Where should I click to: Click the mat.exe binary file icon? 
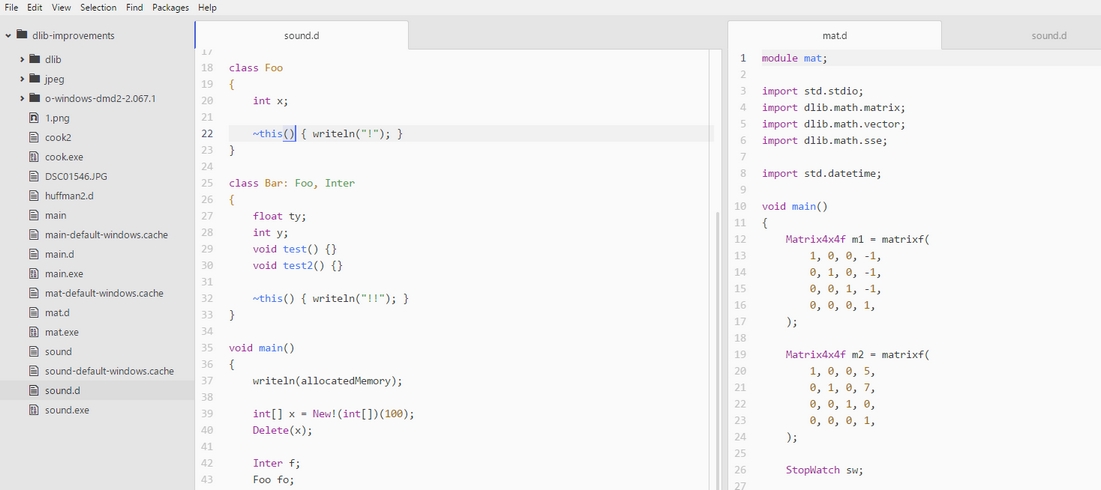34,332
